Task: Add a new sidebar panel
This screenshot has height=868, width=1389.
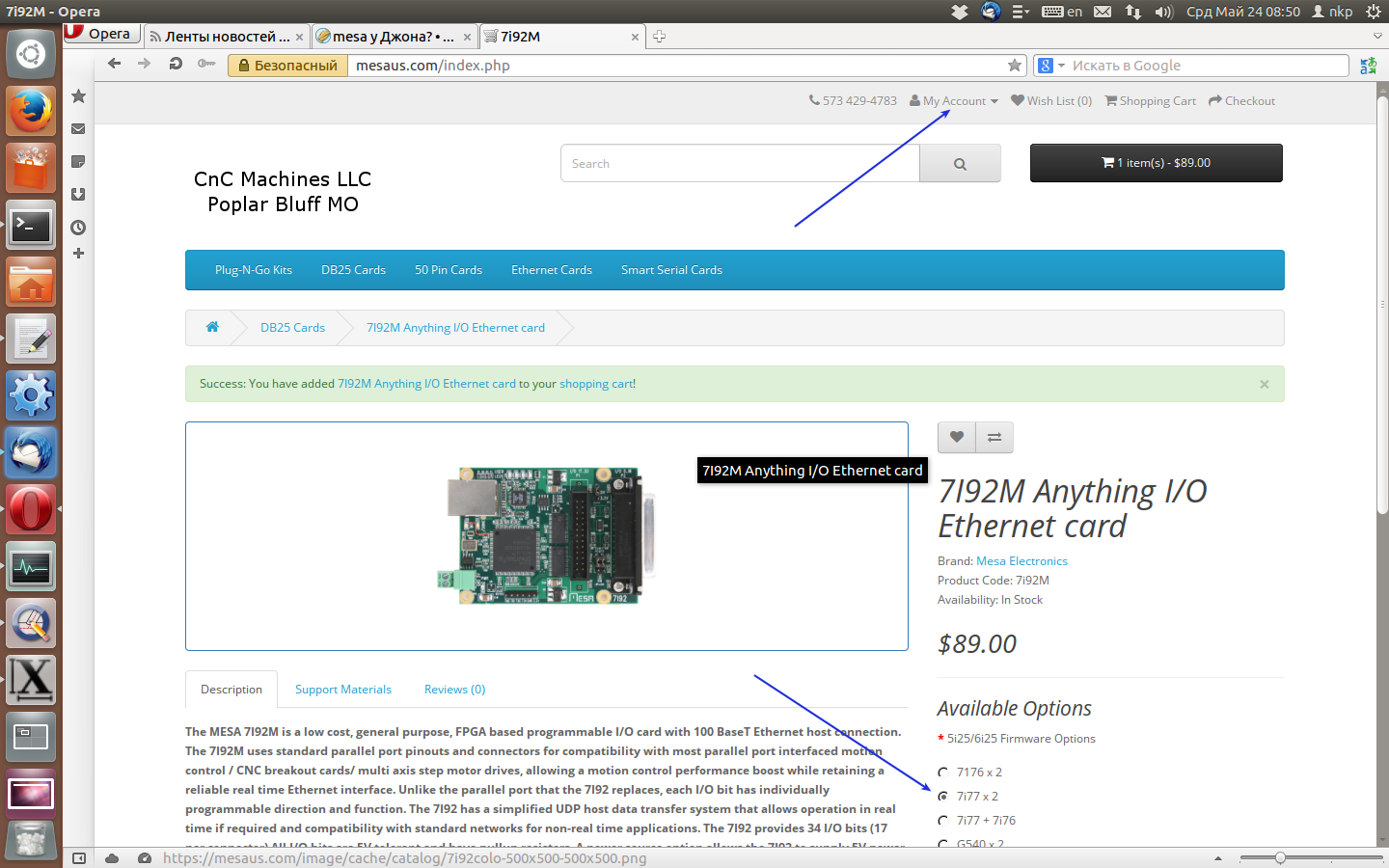Action: pyautogui.click(x=79, y=253)
